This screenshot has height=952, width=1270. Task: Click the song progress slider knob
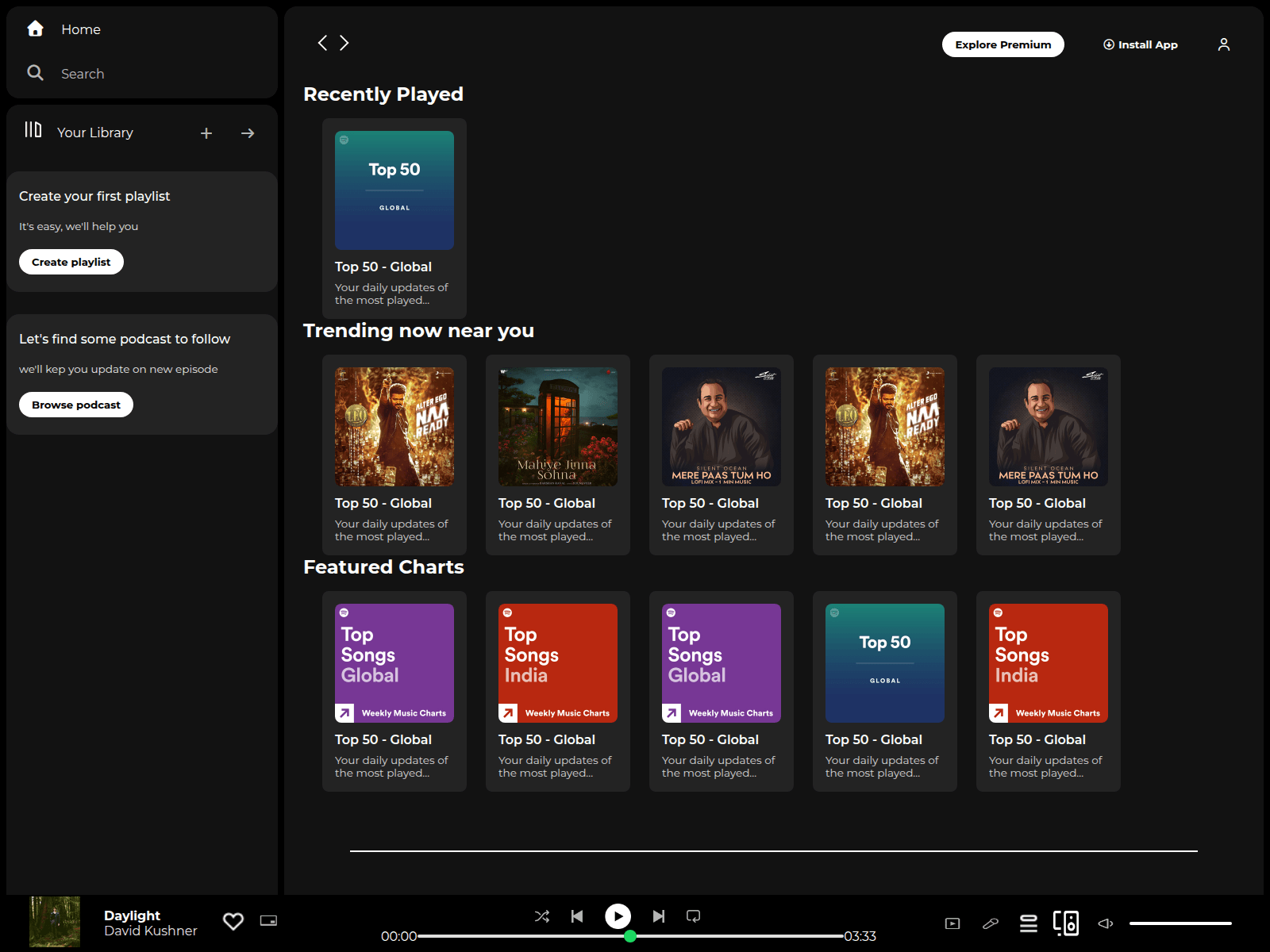pyautogui.click(x=630, y=936)
